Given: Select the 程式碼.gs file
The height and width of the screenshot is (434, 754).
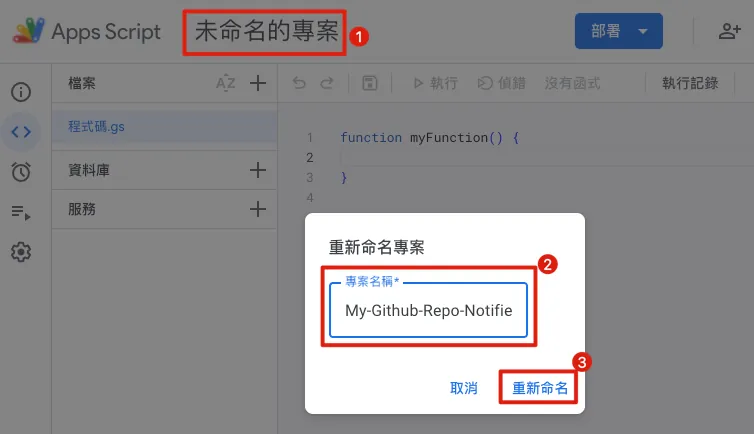Looking at the screenshot, I should [x=97, y=127].
